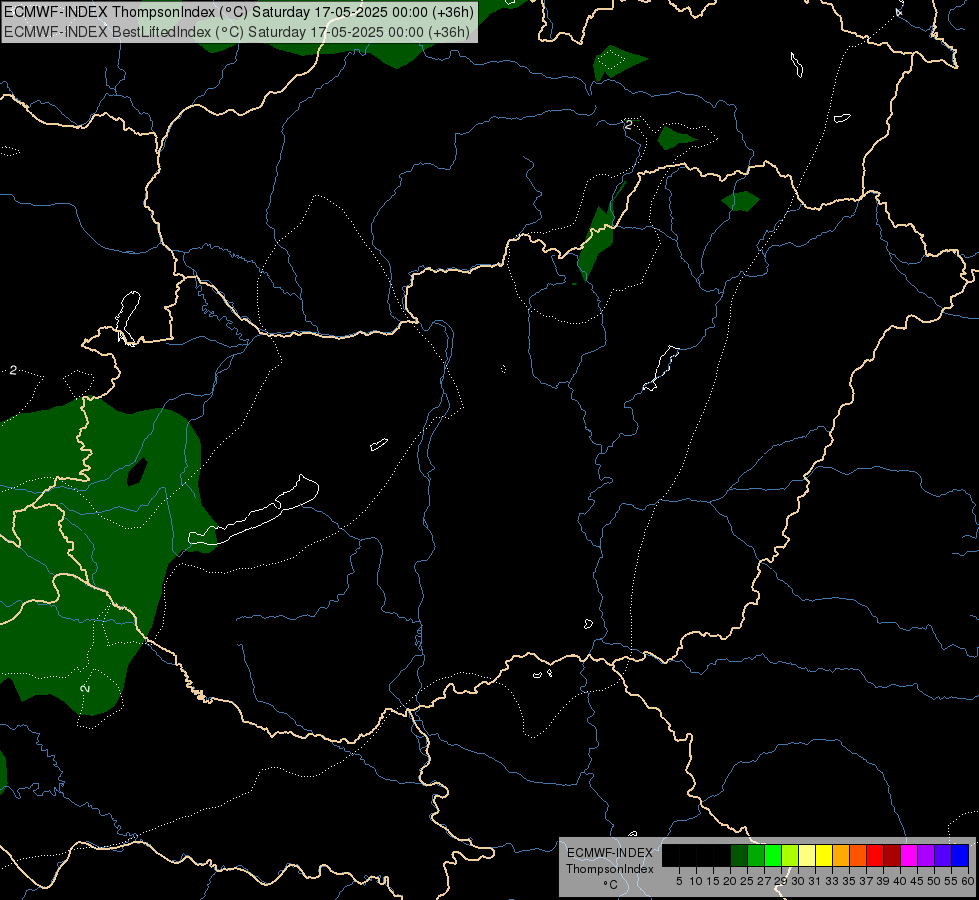The image size is (979, 900).
Task: Click the "°C" unit label in legend
Action: (x=611, y=885)
